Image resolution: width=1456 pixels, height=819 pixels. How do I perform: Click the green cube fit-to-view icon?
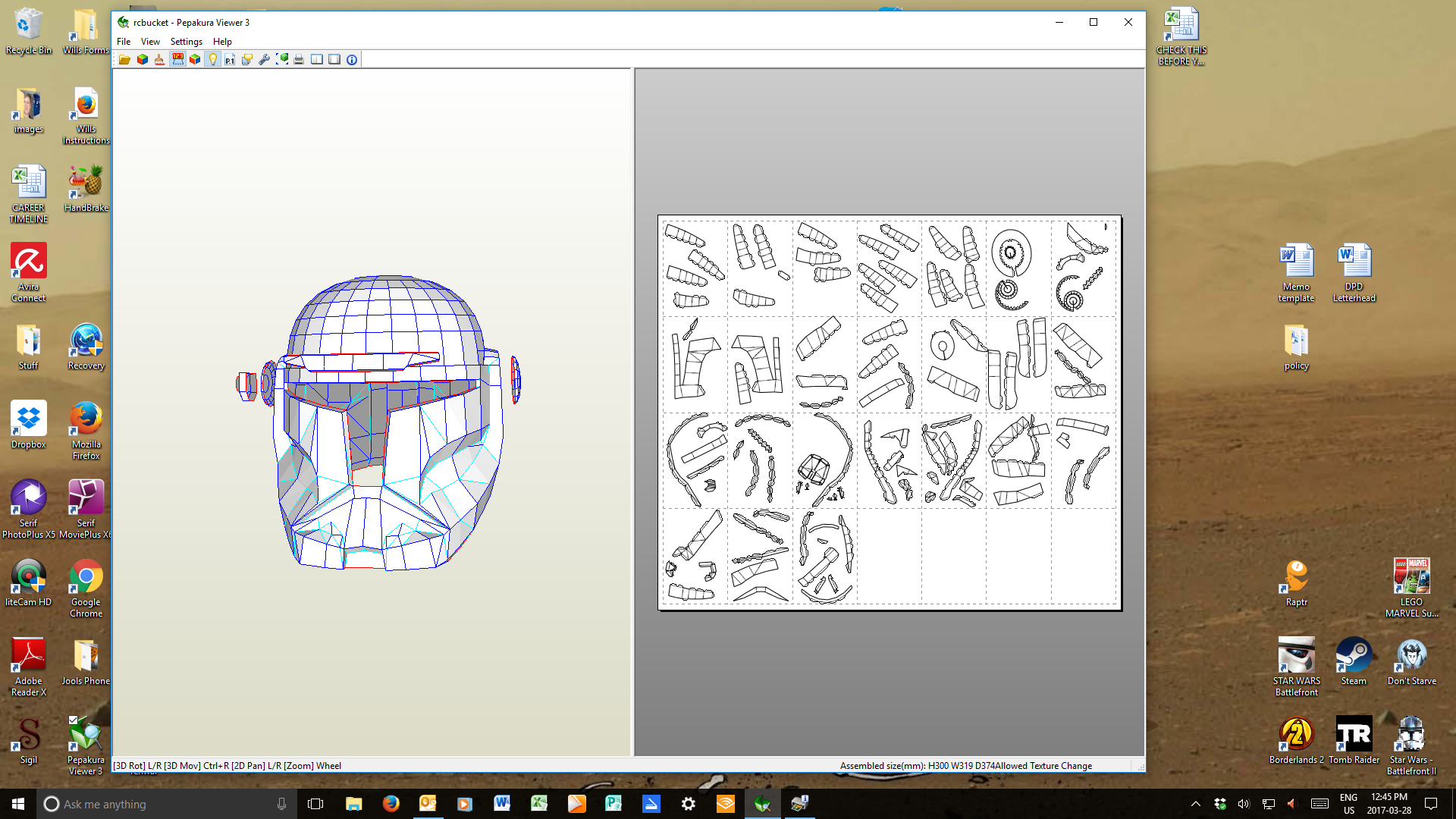pyautogui.click(x=282, y=59)
